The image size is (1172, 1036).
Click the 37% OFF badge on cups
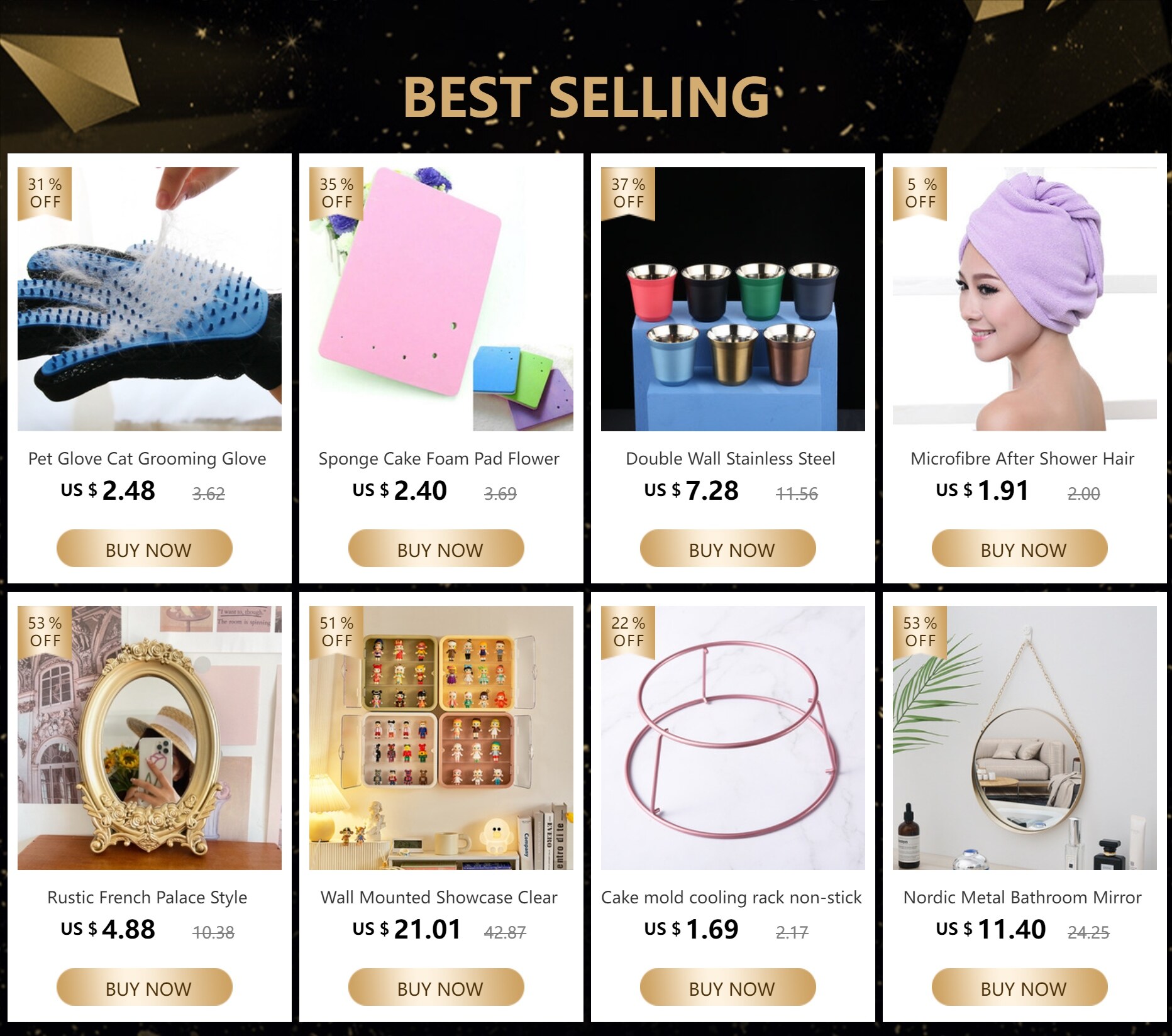(x=628, y=194)
